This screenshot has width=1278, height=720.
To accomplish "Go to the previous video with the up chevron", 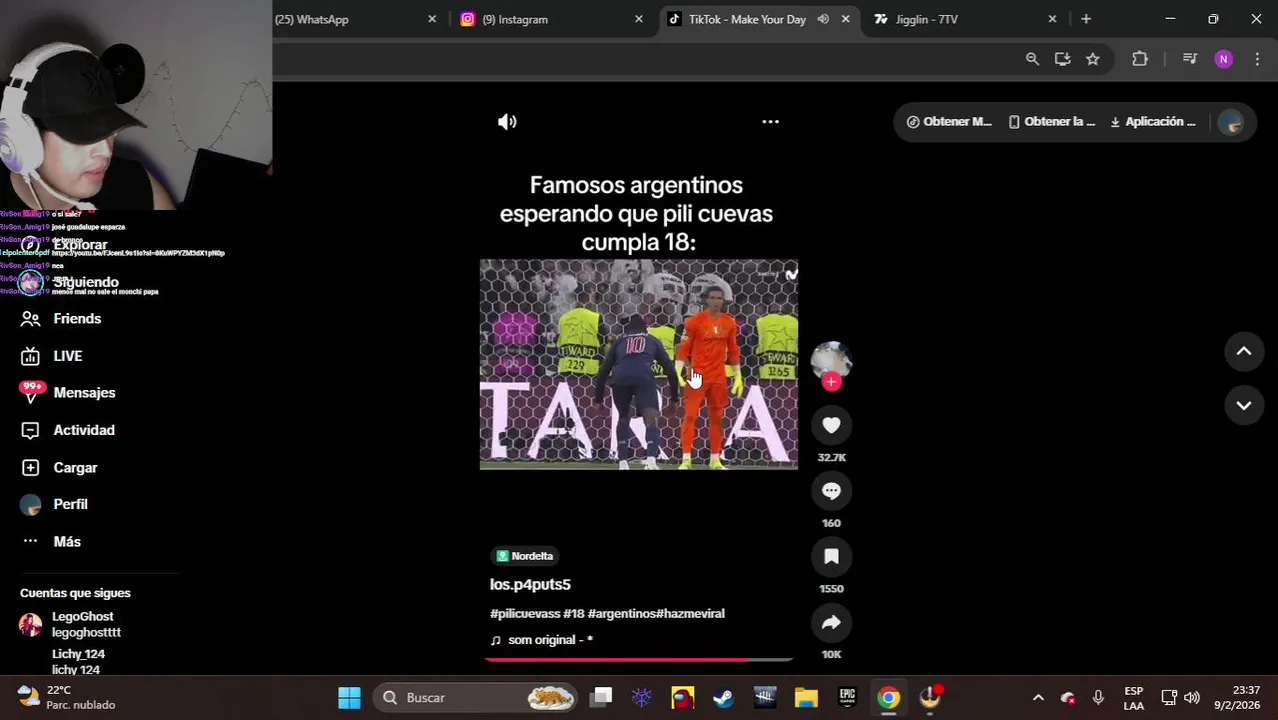I will (x=1244, y=351).
